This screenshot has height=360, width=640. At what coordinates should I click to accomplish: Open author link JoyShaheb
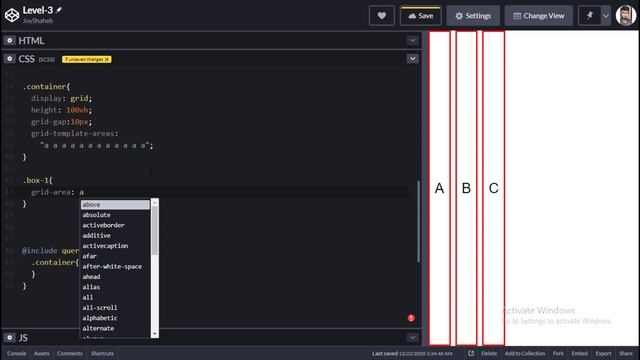click(x=38, y=21)
